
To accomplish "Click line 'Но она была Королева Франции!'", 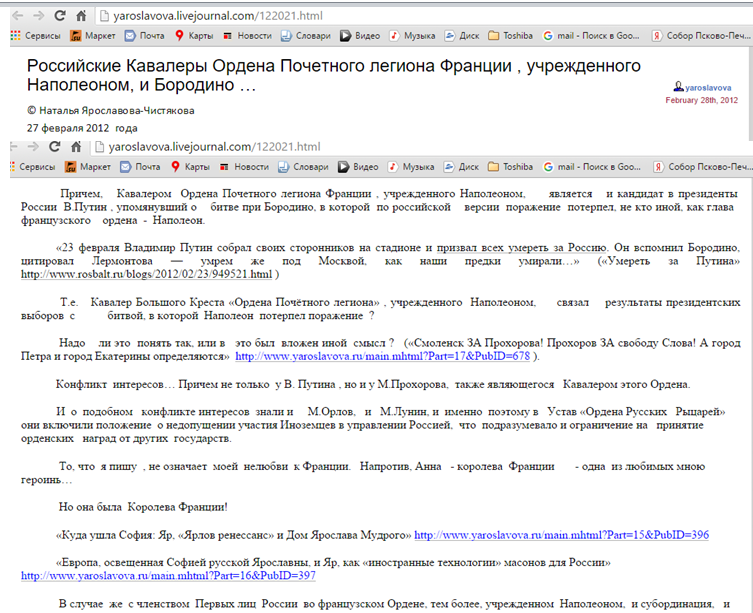I will (143, 507).
